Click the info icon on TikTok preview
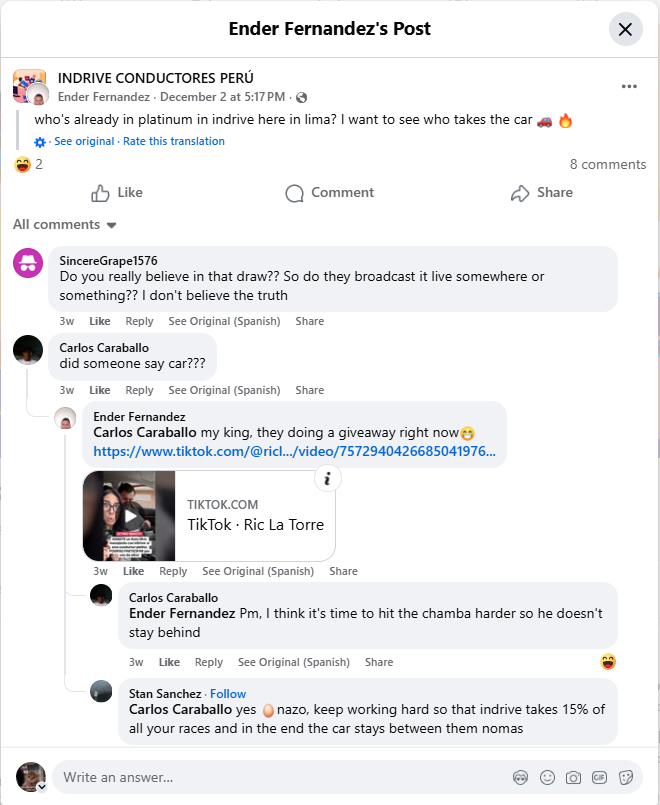Image resolution: width=660 pixels, height=805 pixels. tap(328, 479)
